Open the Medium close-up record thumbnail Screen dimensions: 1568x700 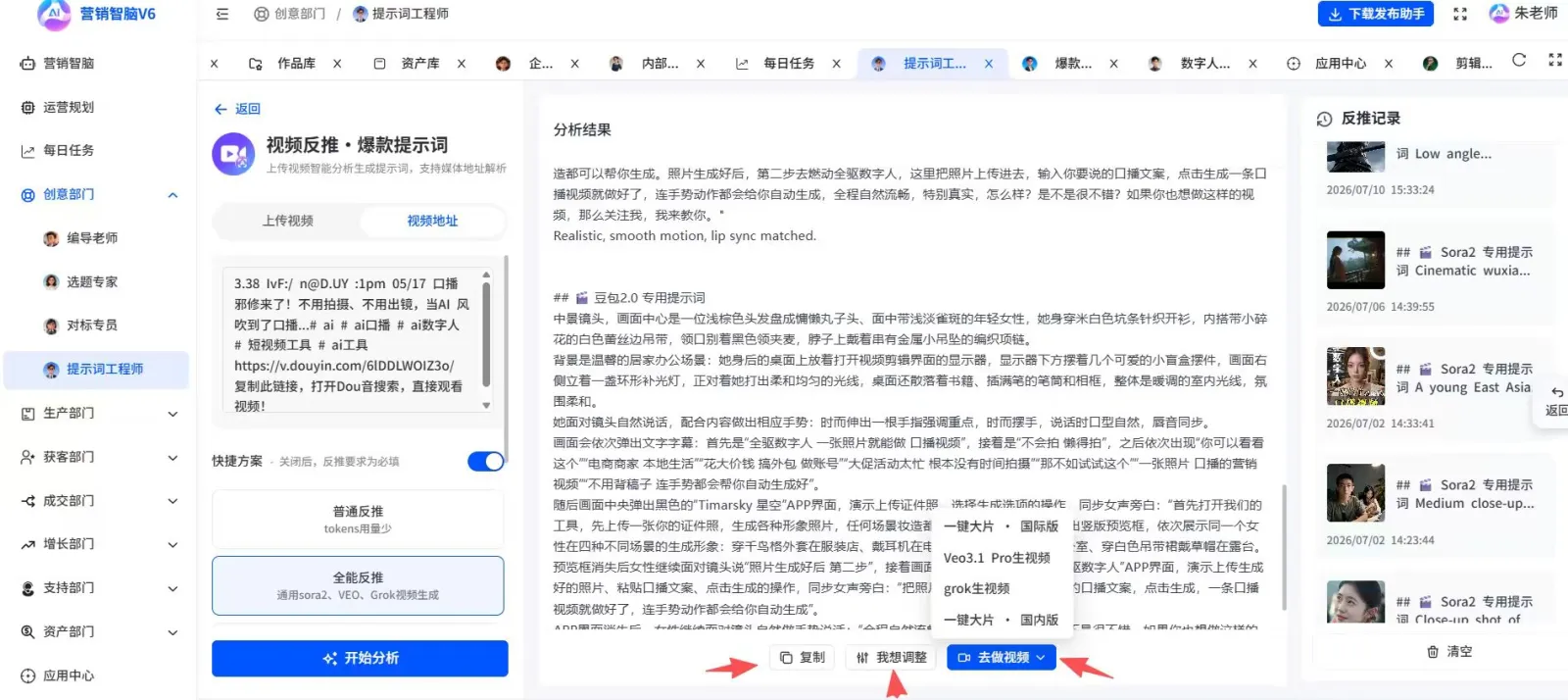click(x=1355, y=493)
